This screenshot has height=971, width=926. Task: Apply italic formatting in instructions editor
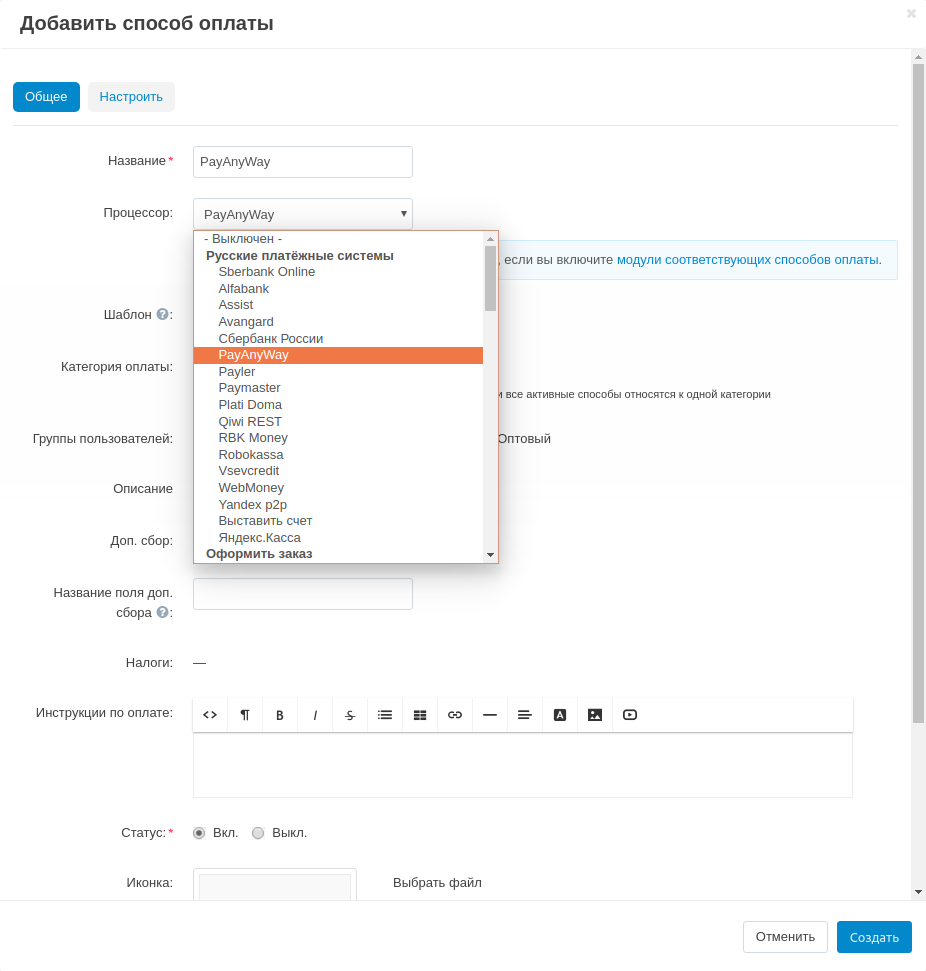click(x=315, y=715)
